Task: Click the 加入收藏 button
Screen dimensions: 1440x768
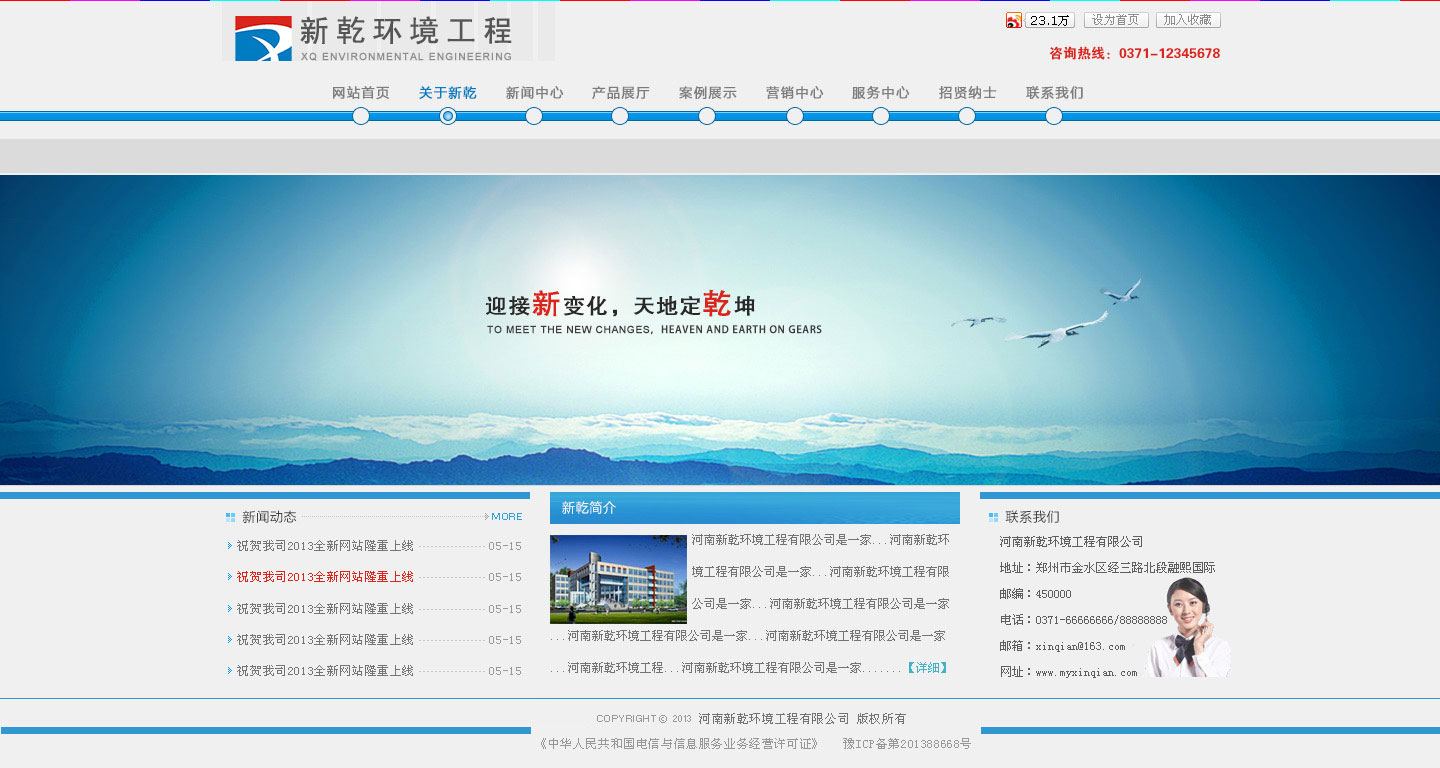Action: coord(1188,20)
